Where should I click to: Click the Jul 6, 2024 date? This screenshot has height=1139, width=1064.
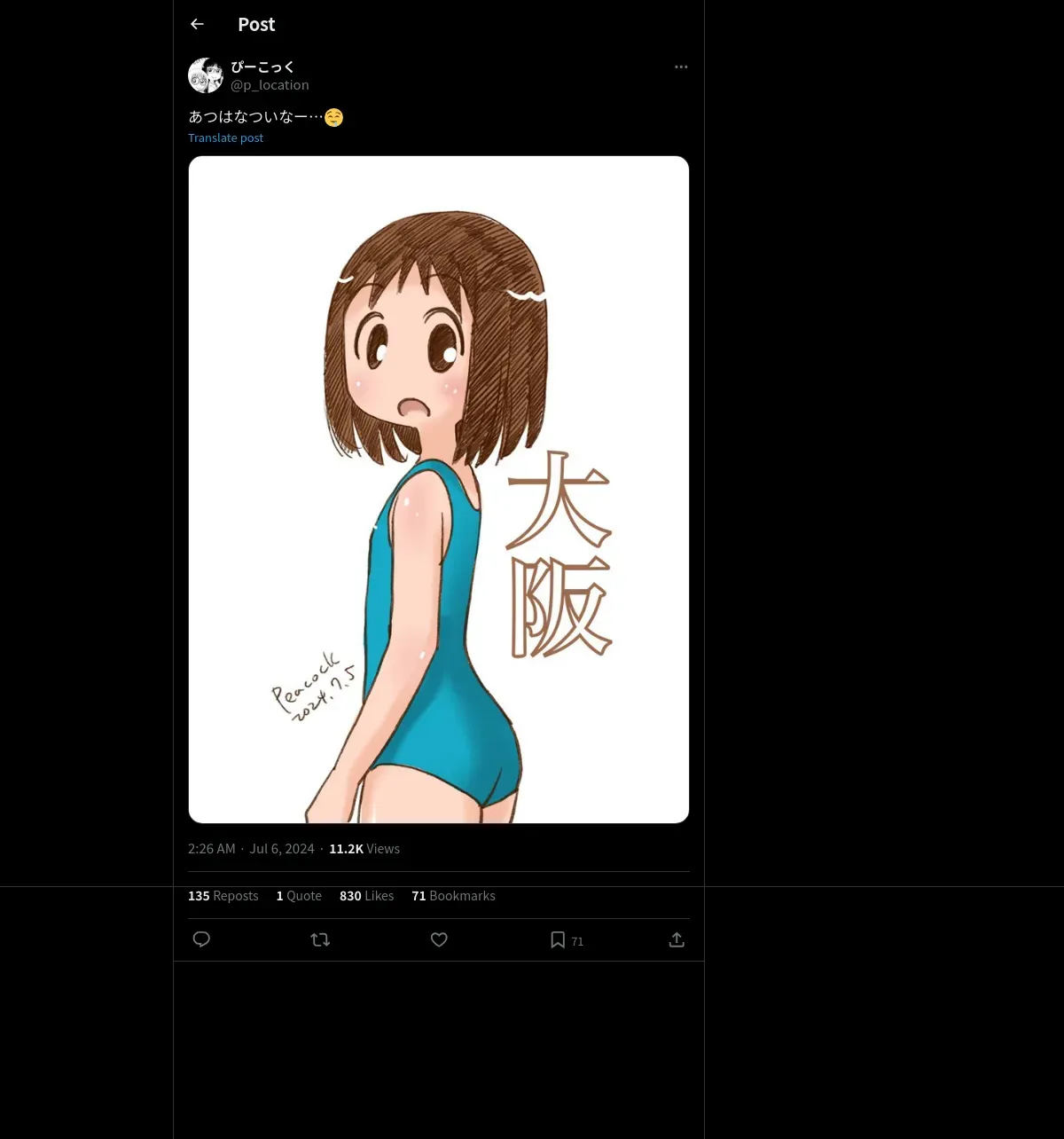click(x=282, y=849)
